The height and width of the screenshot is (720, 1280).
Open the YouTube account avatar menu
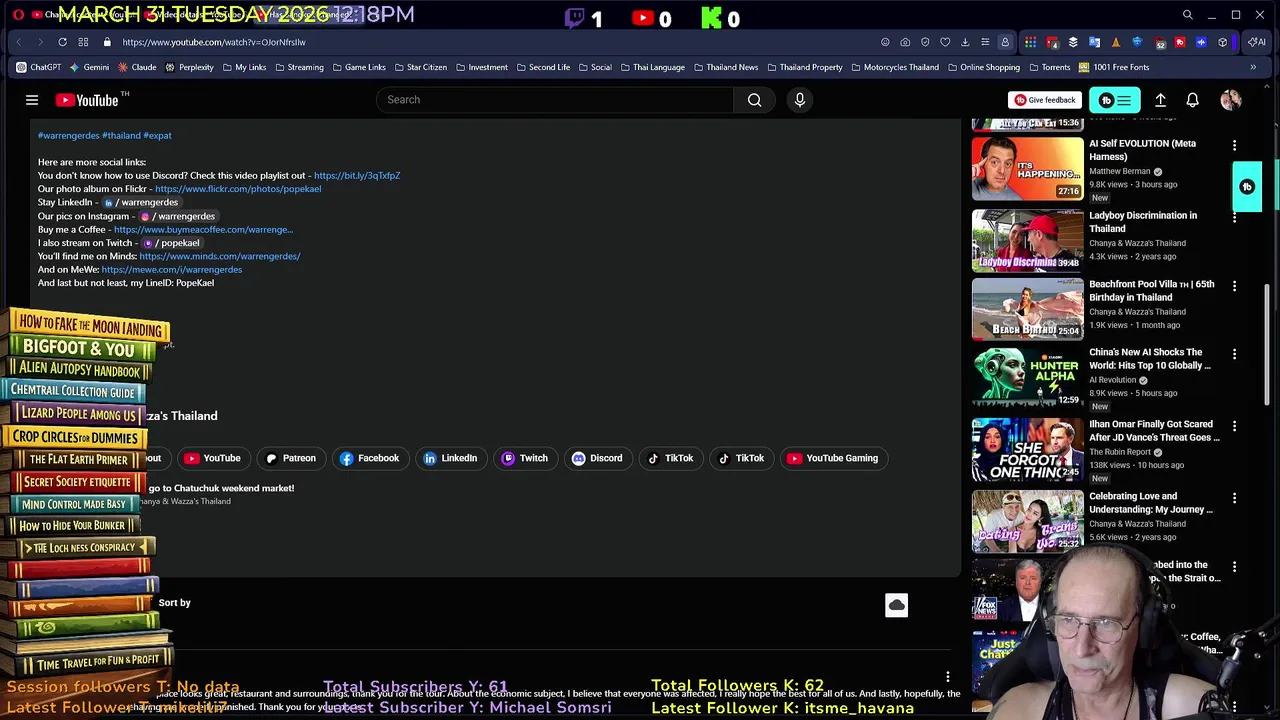(1231, 100)
